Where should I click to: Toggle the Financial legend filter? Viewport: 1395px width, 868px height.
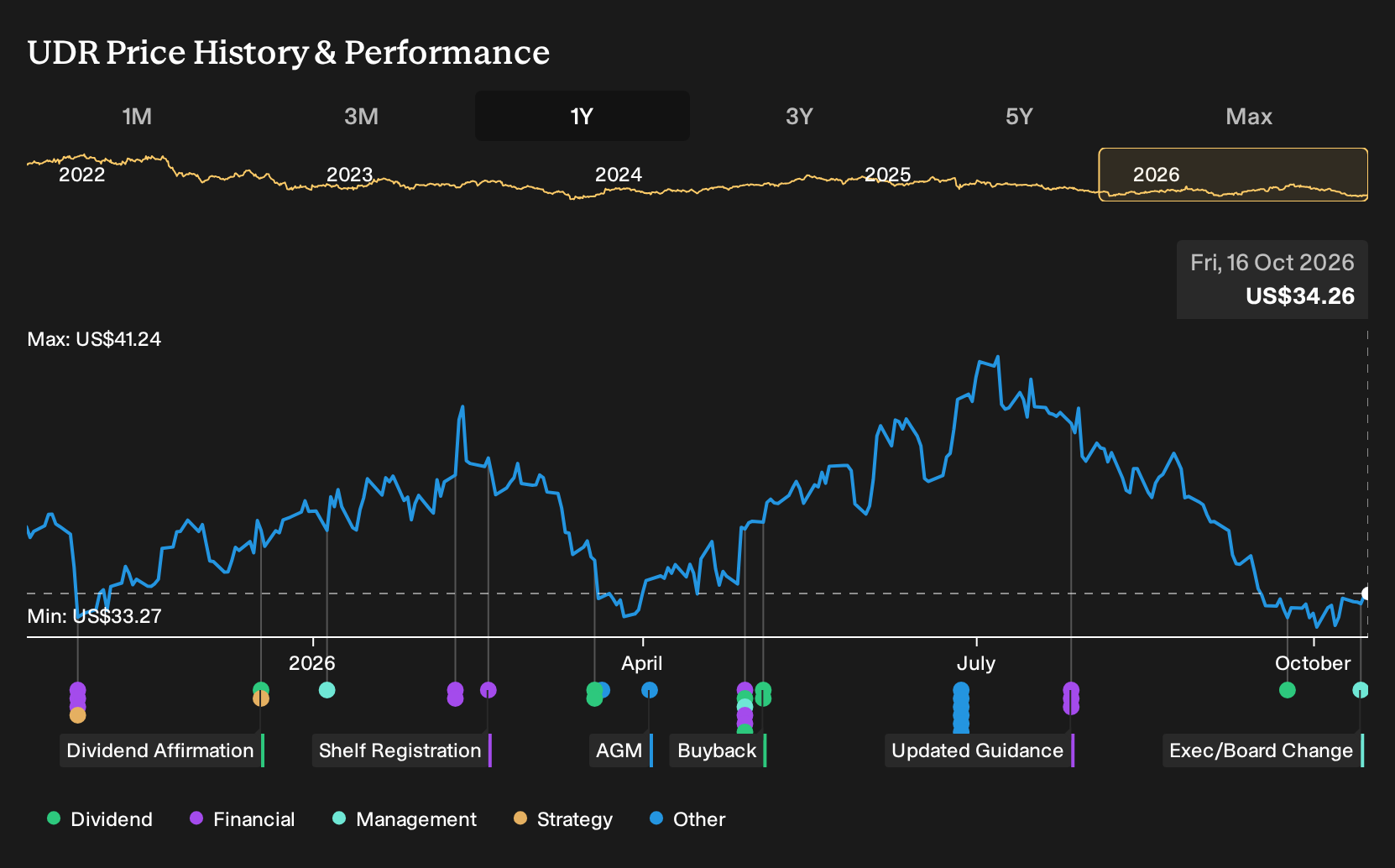tap(243, 819)
